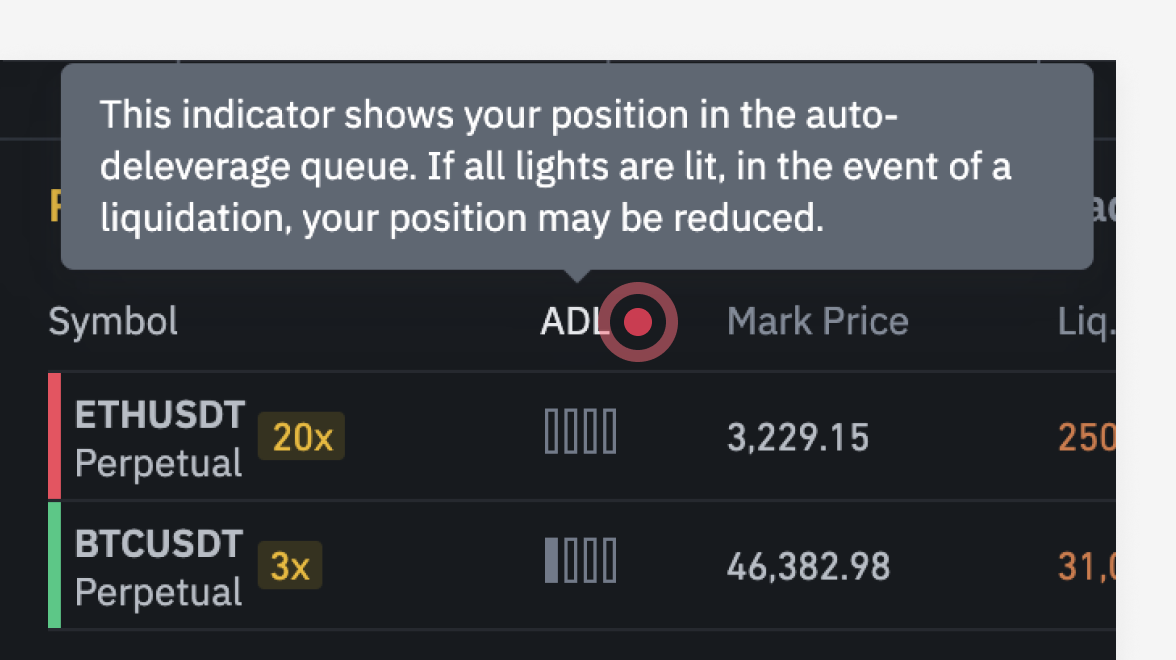
Task: Click the partially visible Liq. column header
Action: [1086, 321]
